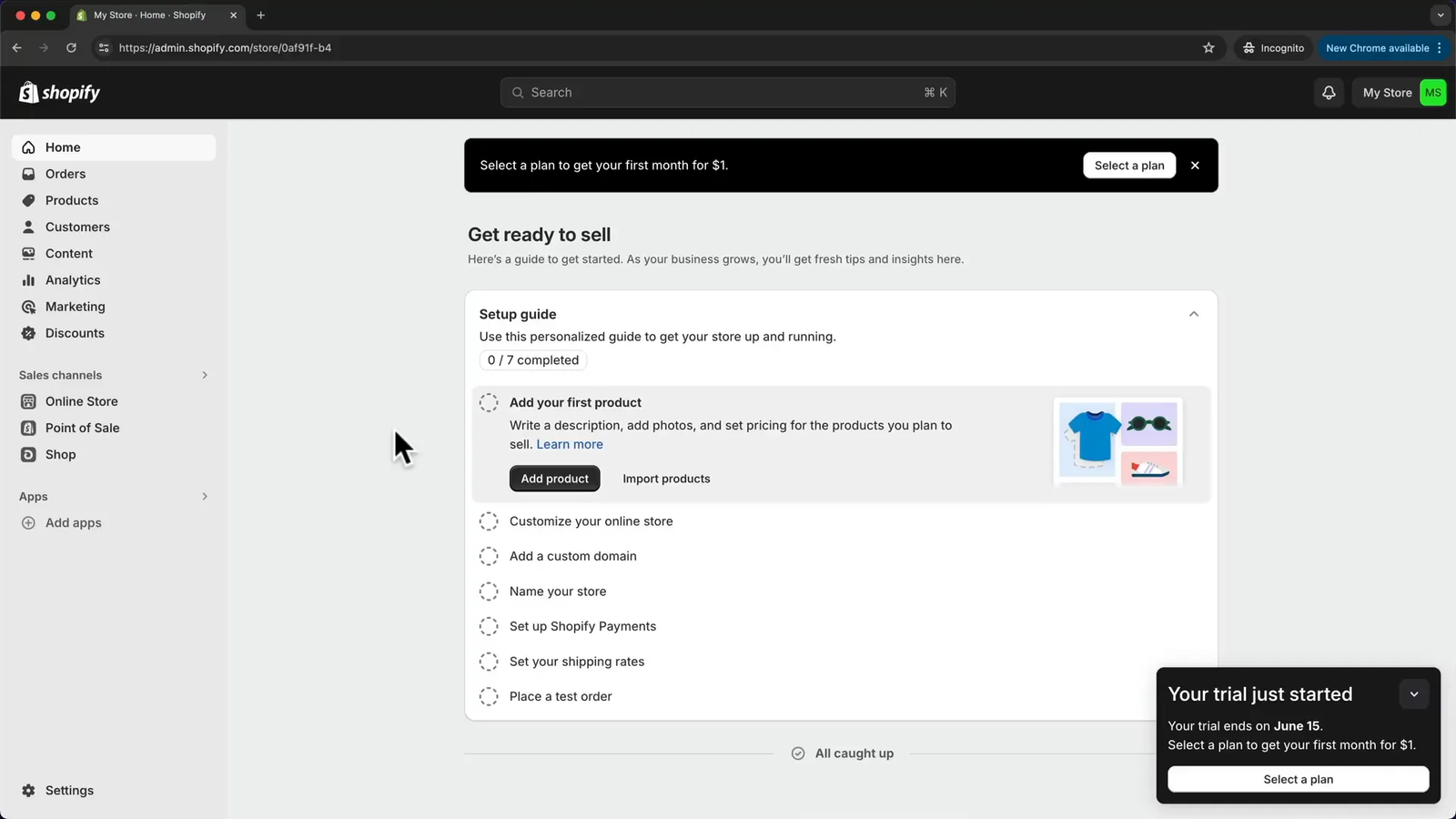
Task: Click the Marketing target icon
Action: tap(28, 307)
